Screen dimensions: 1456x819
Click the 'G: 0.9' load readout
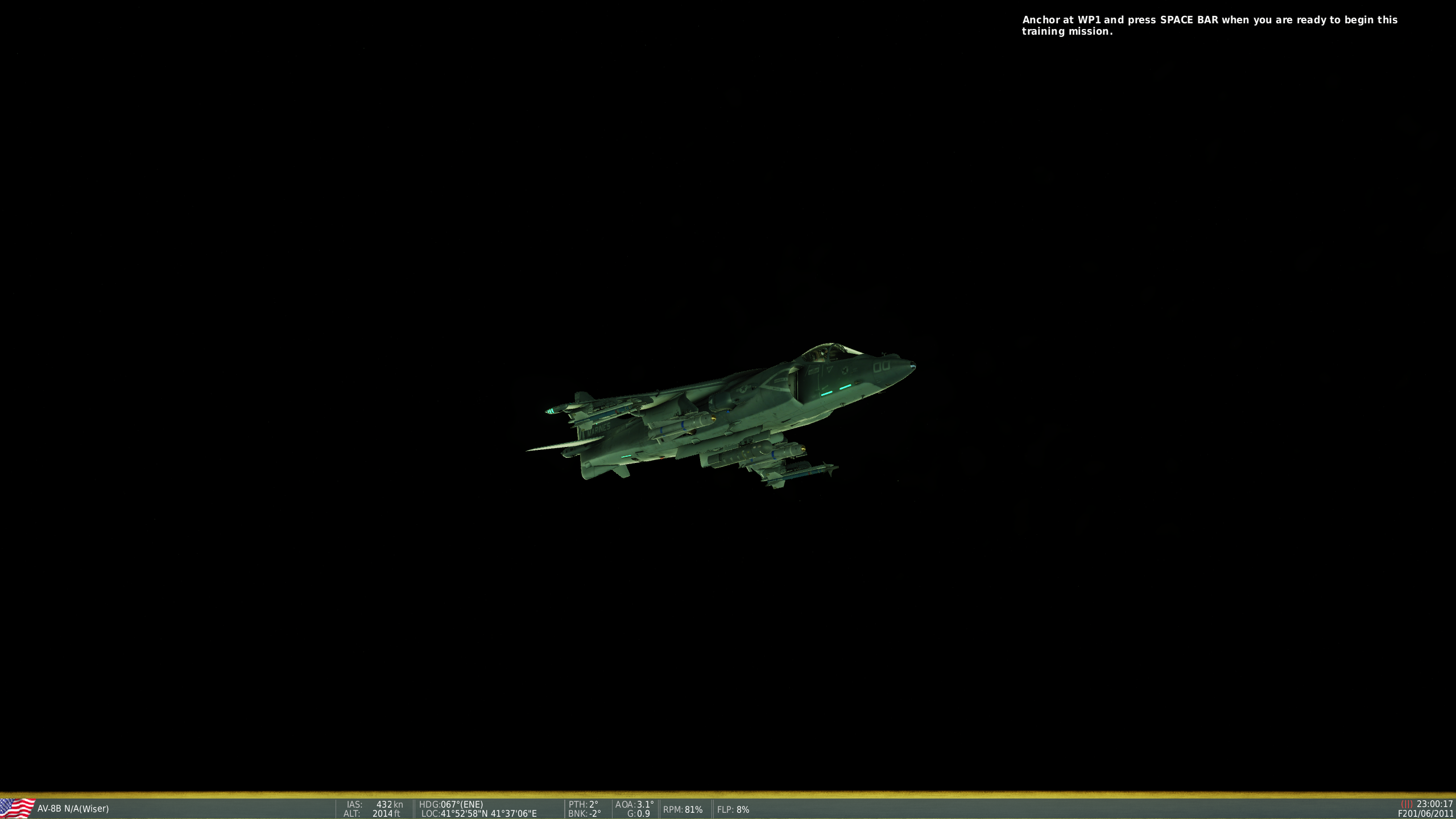(638, 814)
